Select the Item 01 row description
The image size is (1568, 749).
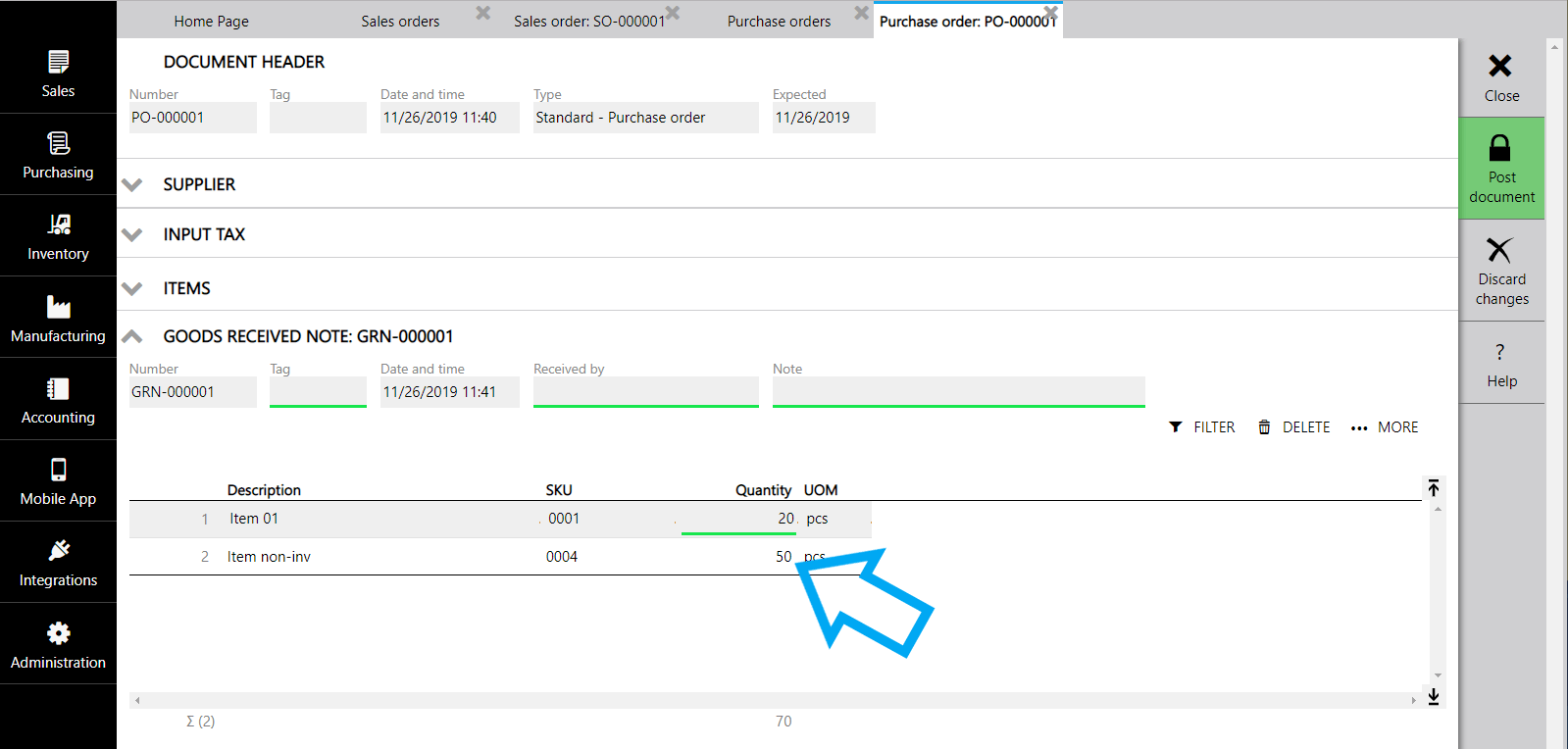pyautogui.click(x=254, y=519)
